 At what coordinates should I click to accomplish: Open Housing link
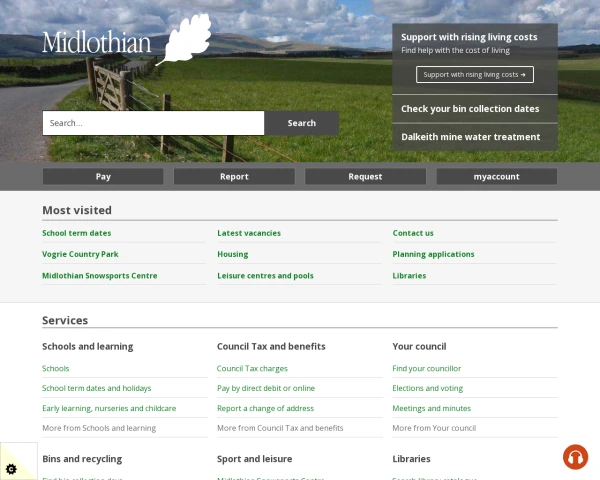click(233, 254)
